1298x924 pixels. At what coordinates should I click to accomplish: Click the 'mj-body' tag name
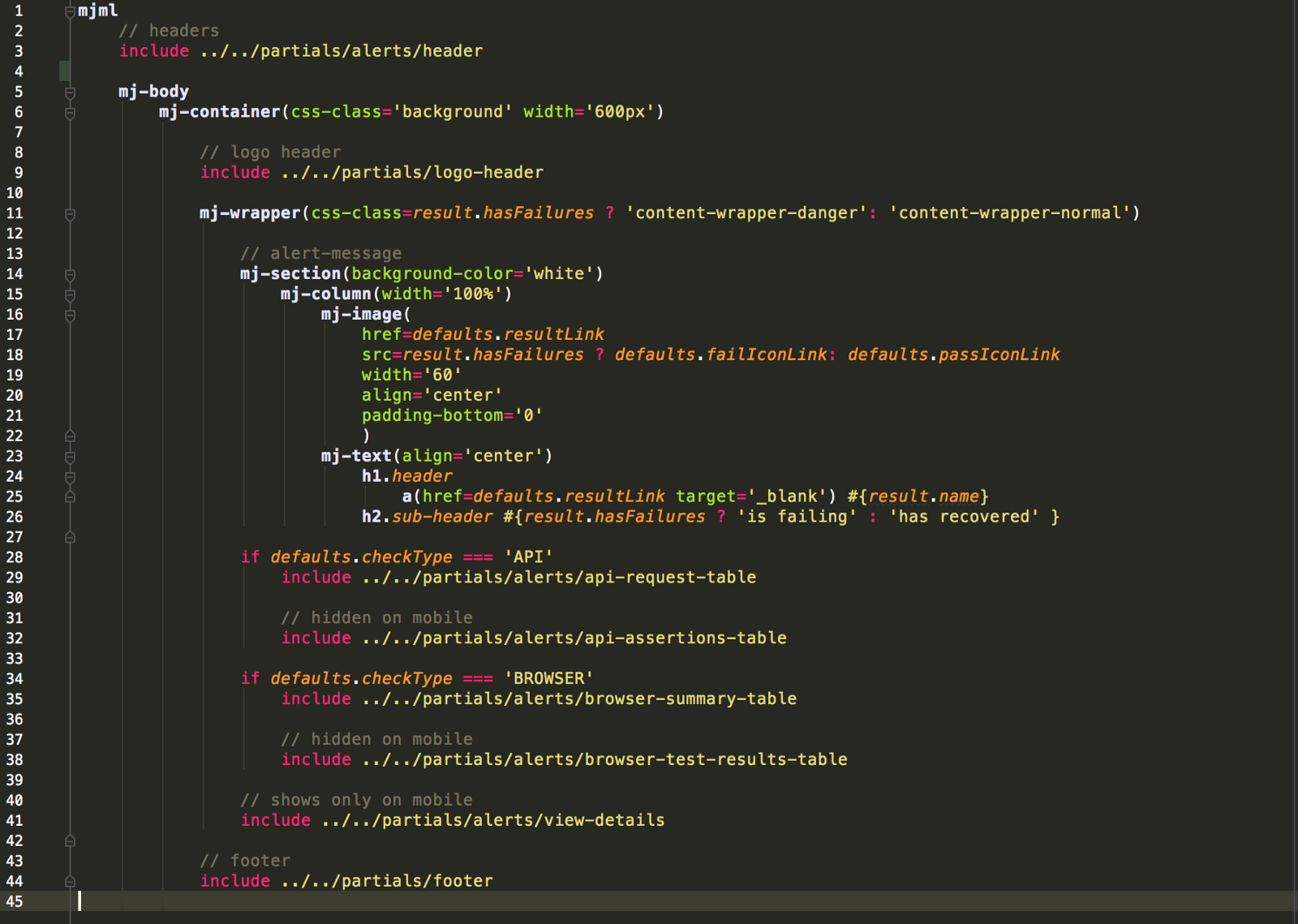154,92
